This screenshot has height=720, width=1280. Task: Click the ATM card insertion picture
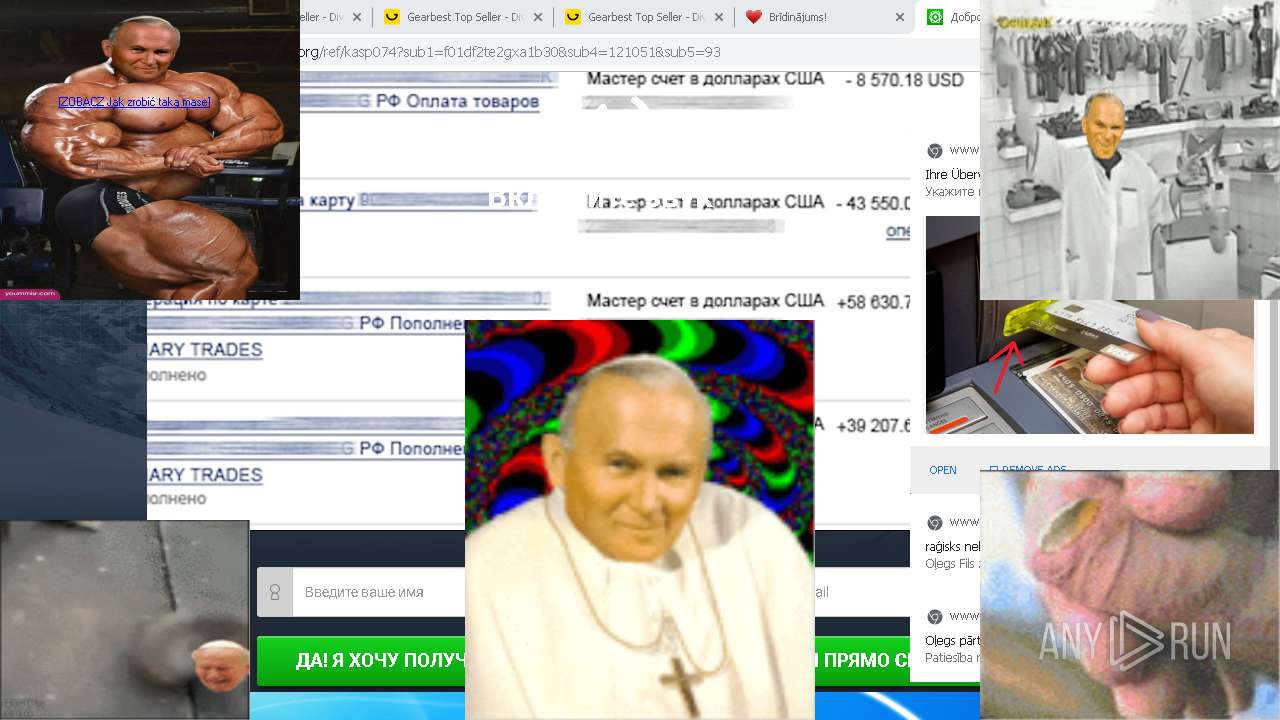pos(1090,366)
